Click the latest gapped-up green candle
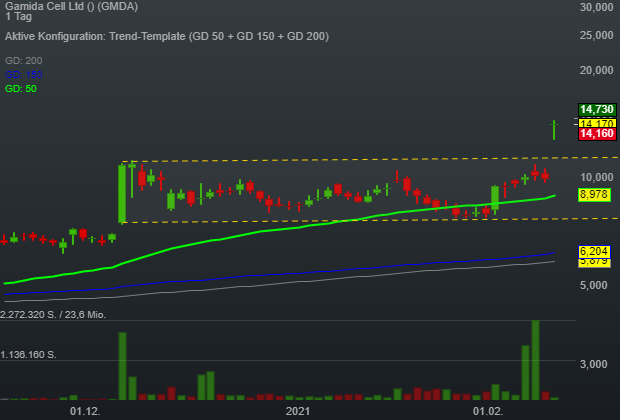The image size is (620, 420). click(554, 130)
